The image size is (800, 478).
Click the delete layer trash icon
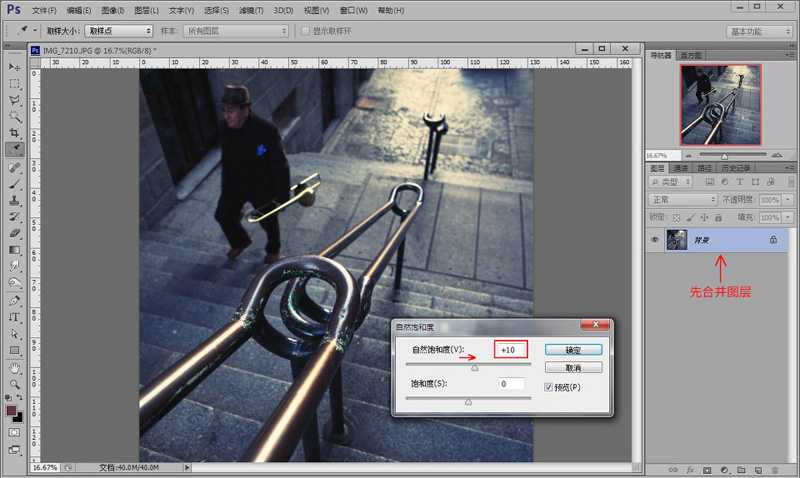[x=774, y=469]
